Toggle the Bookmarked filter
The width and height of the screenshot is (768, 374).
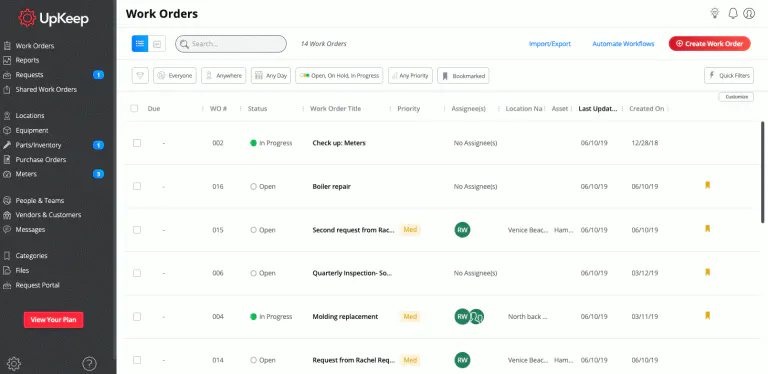(x=463, y=76)
